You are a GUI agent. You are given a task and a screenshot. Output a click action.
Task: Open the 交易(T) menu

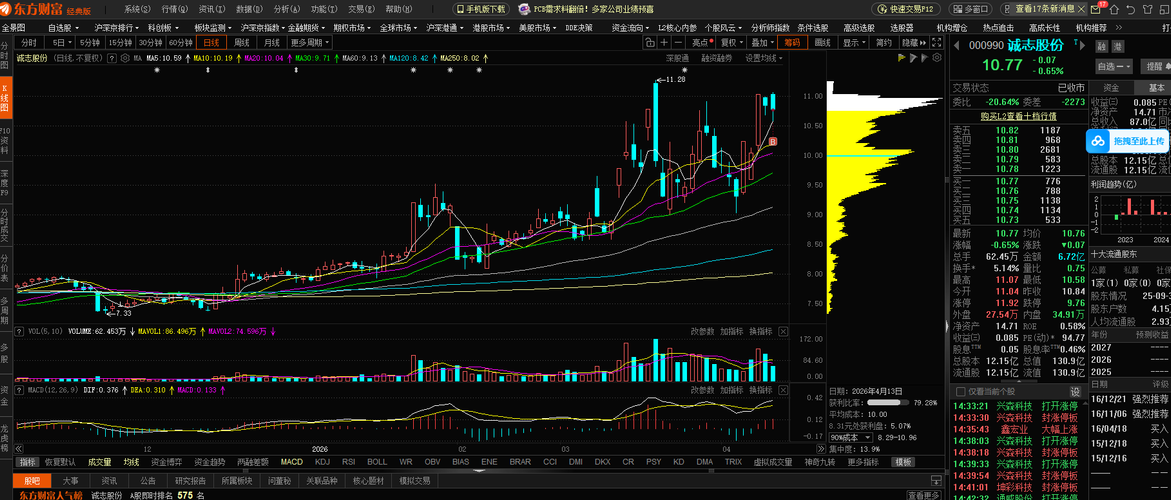(x=361, y=10)
